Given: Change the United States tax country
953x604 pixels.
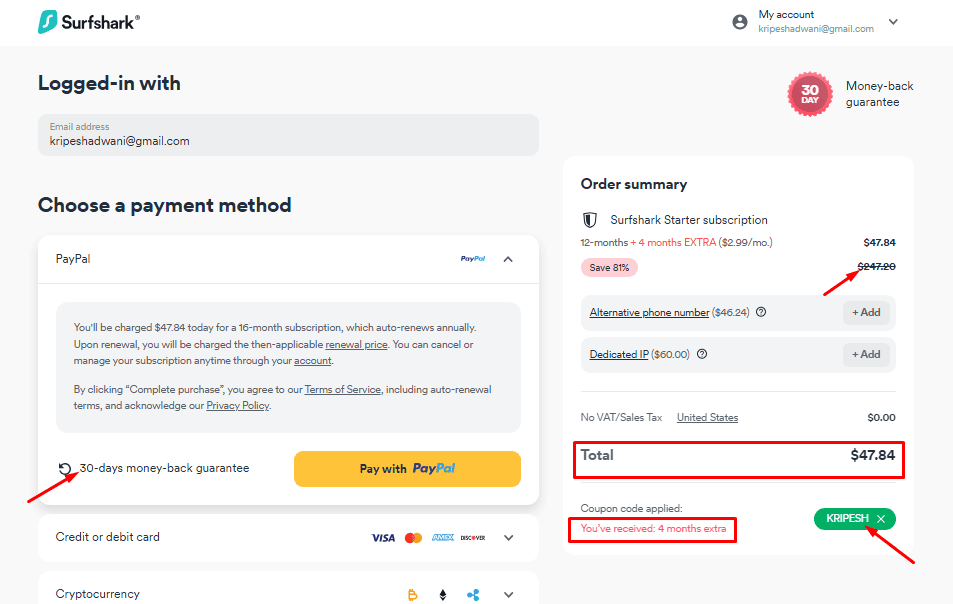Looking at the screenshot, I should pos(707,418).
